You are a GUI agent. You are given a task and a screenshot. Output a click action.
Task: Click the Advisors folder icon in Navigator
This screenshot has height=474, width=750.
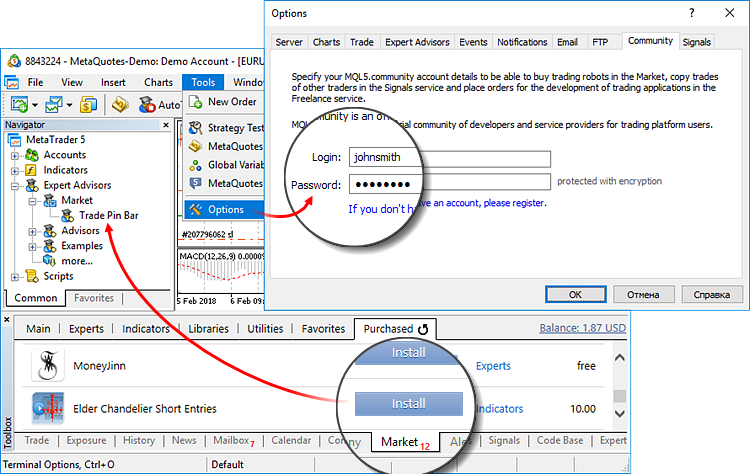point(50,231)
